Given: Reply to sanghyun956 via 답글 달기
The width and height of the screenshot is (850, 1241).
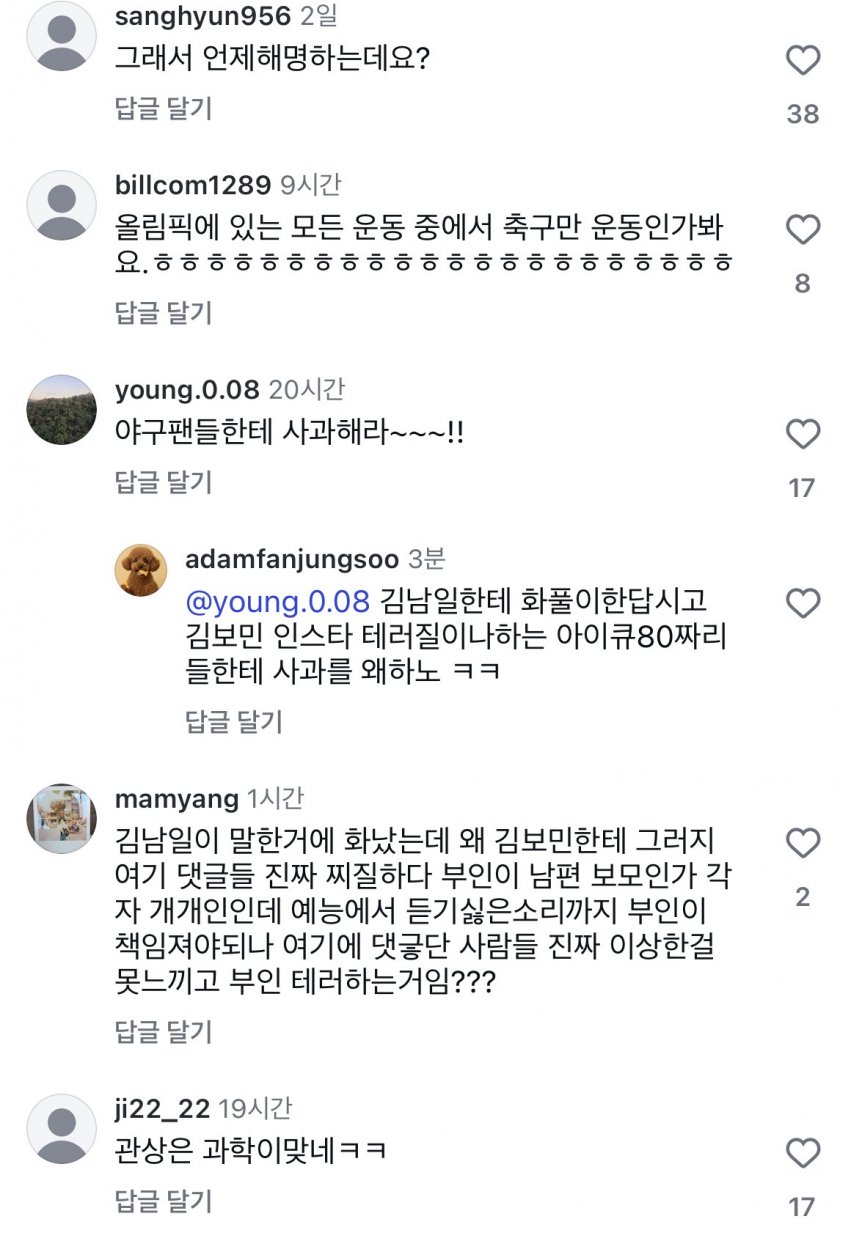Looking at the screenshot, I should 163,108.
